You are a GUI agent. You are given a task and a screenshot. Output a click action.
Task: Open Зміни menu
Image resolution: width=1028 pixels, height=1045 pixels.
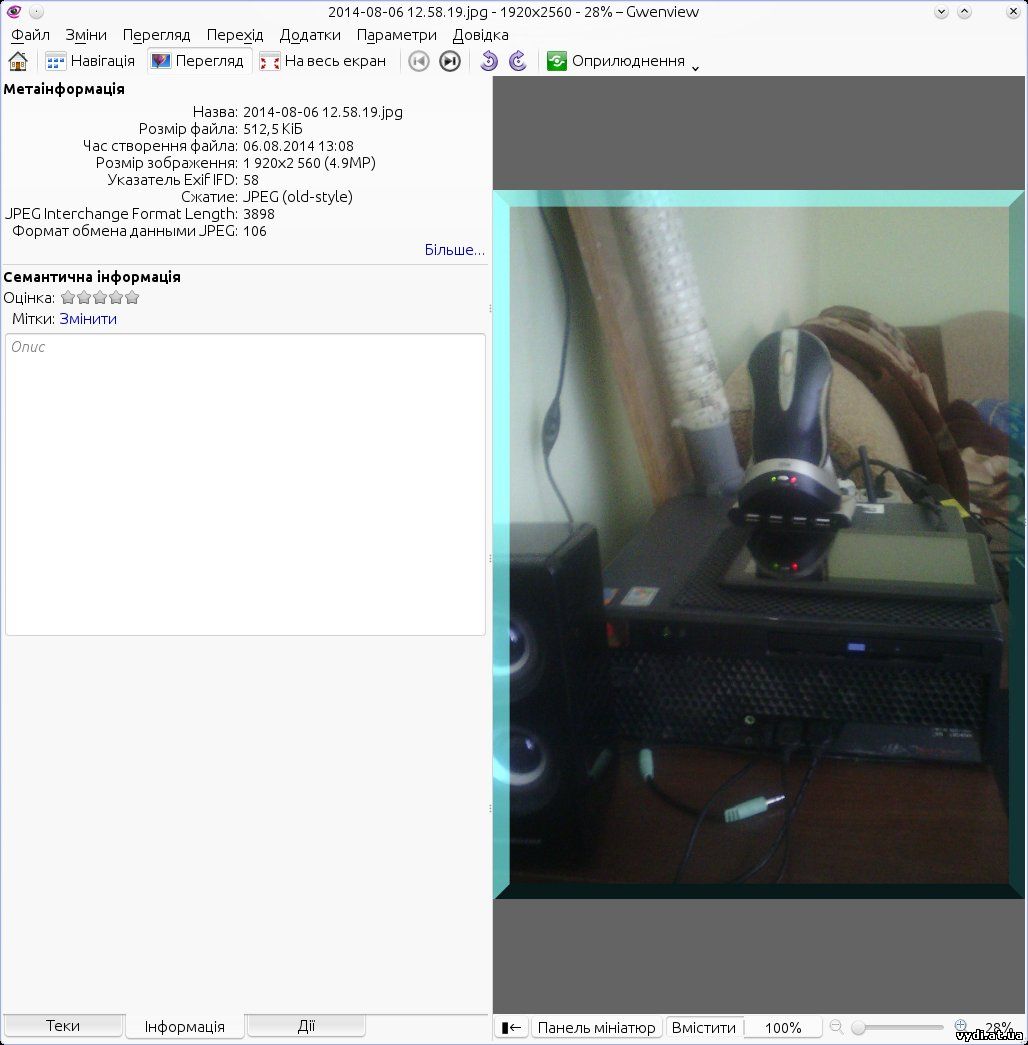(86, 35)
